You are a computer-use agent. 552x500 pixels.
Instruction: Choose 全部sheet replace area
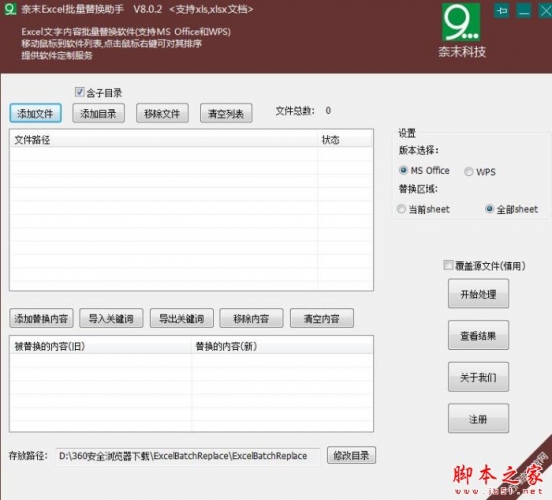click(489, 209)
